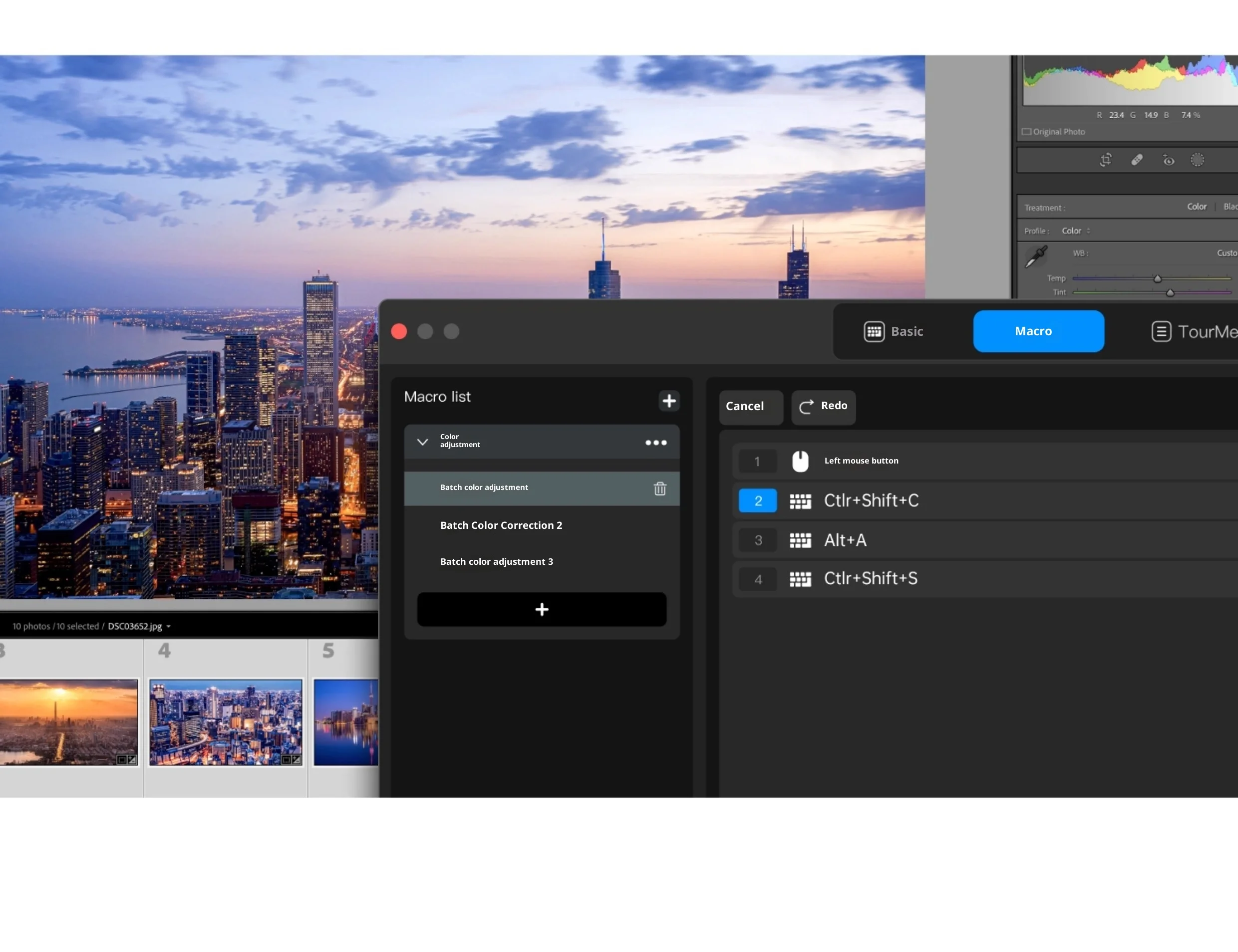Click the Temp slider handle
This screenshot has width=1238, height=952.
pyautogui.click(x=1158, y=279)
